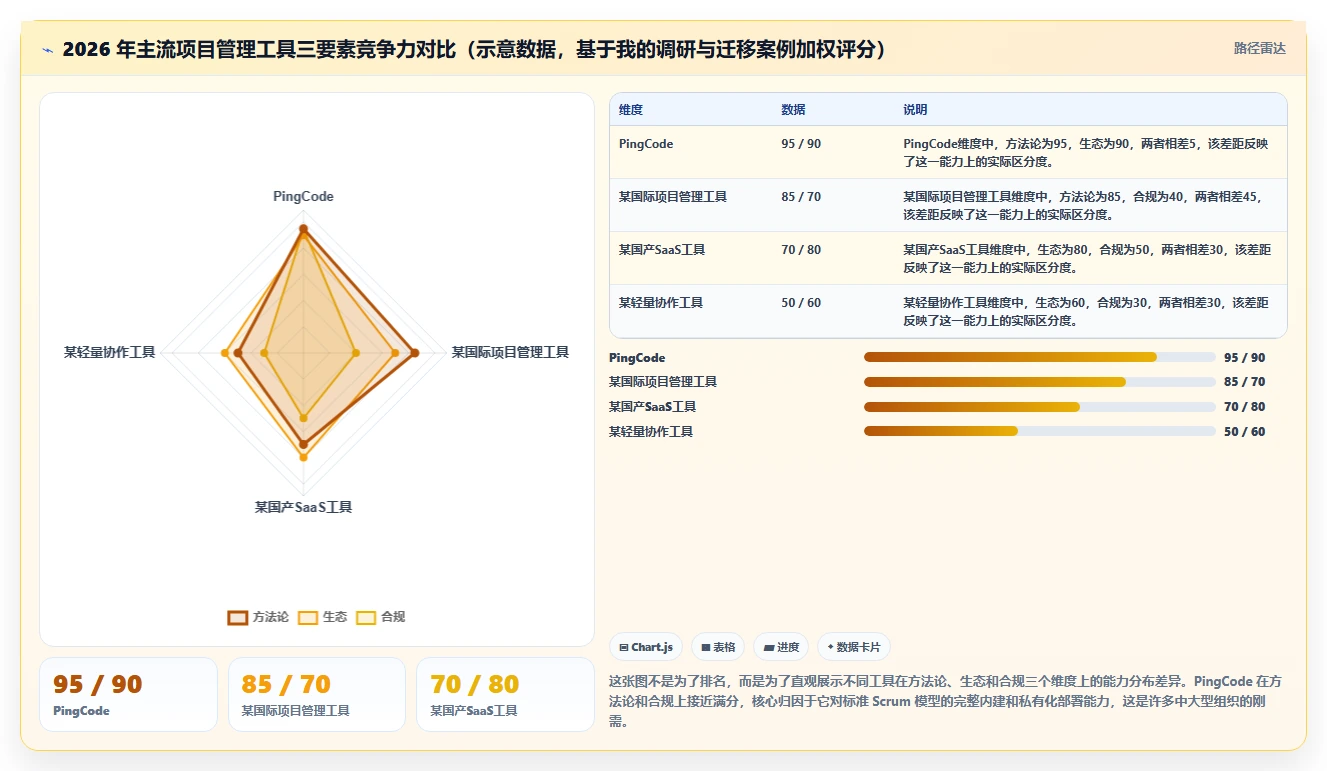
Task: Click the 某国际项目管理工具 progress bar
Action: click(x=1040, y=382)
